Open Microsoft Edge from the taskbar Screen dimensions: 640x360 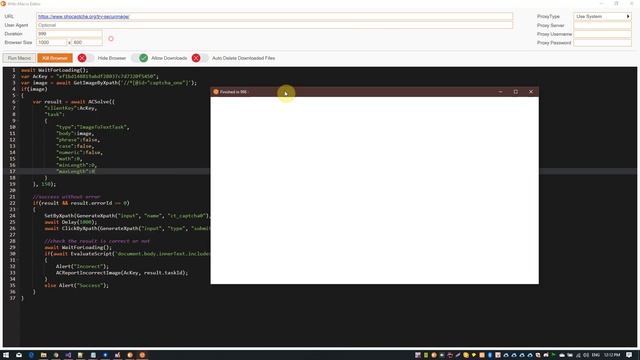31,355
